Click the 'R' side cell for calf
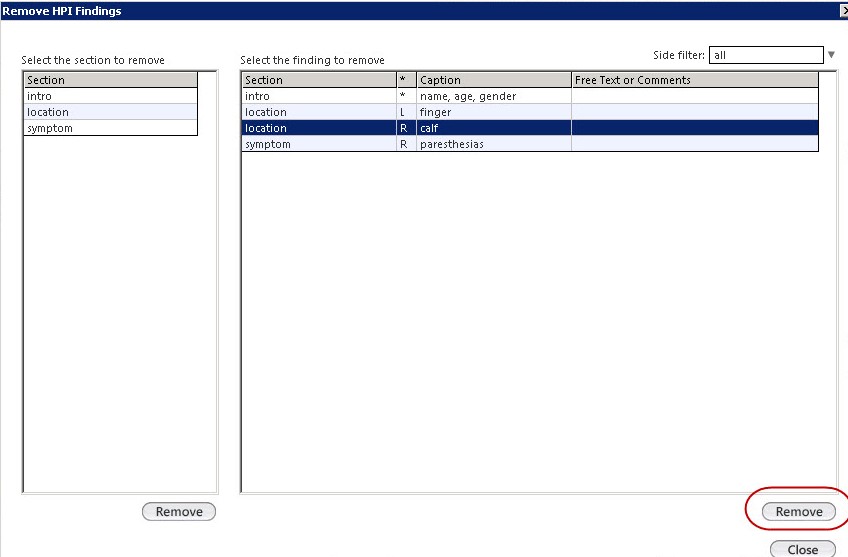The image size is (848, 557). tap(407, 128)
